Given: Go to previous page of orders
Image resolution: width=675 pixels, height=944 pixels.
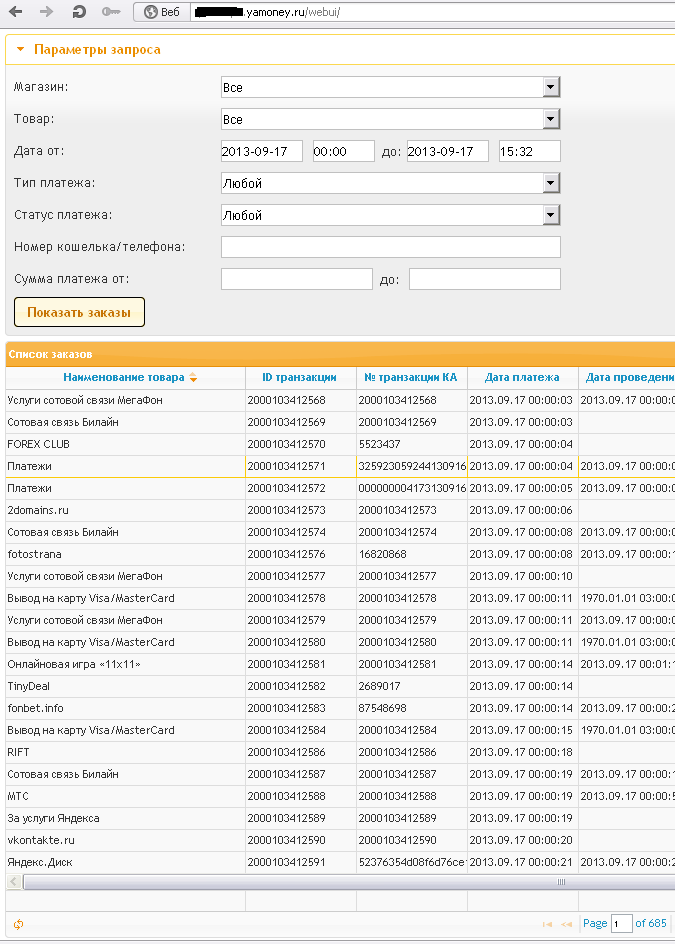Looking at the screenshot, I should pos(566,924).
